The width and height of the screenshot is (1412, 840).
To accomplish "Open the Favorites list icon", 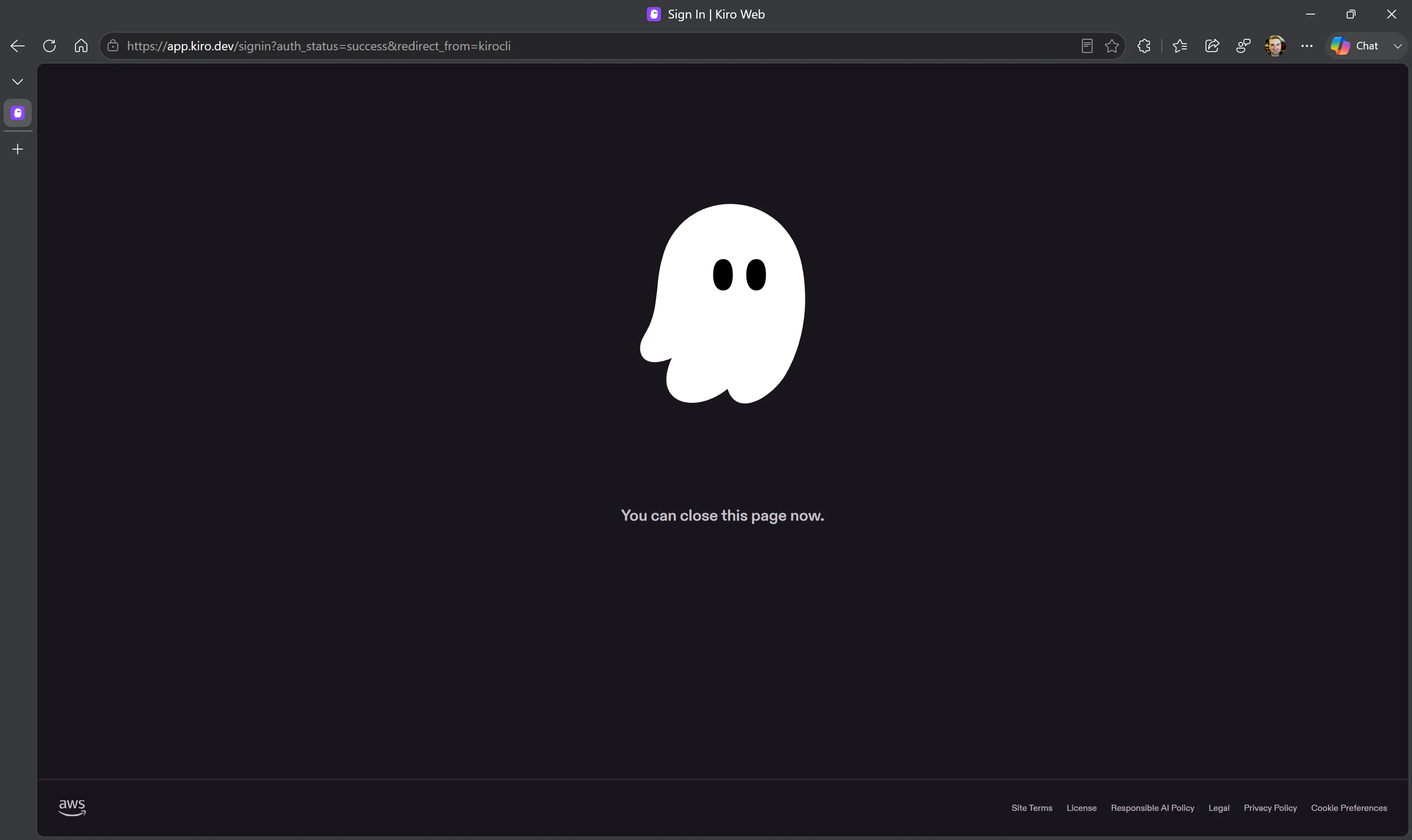I will coord(1180,46).
